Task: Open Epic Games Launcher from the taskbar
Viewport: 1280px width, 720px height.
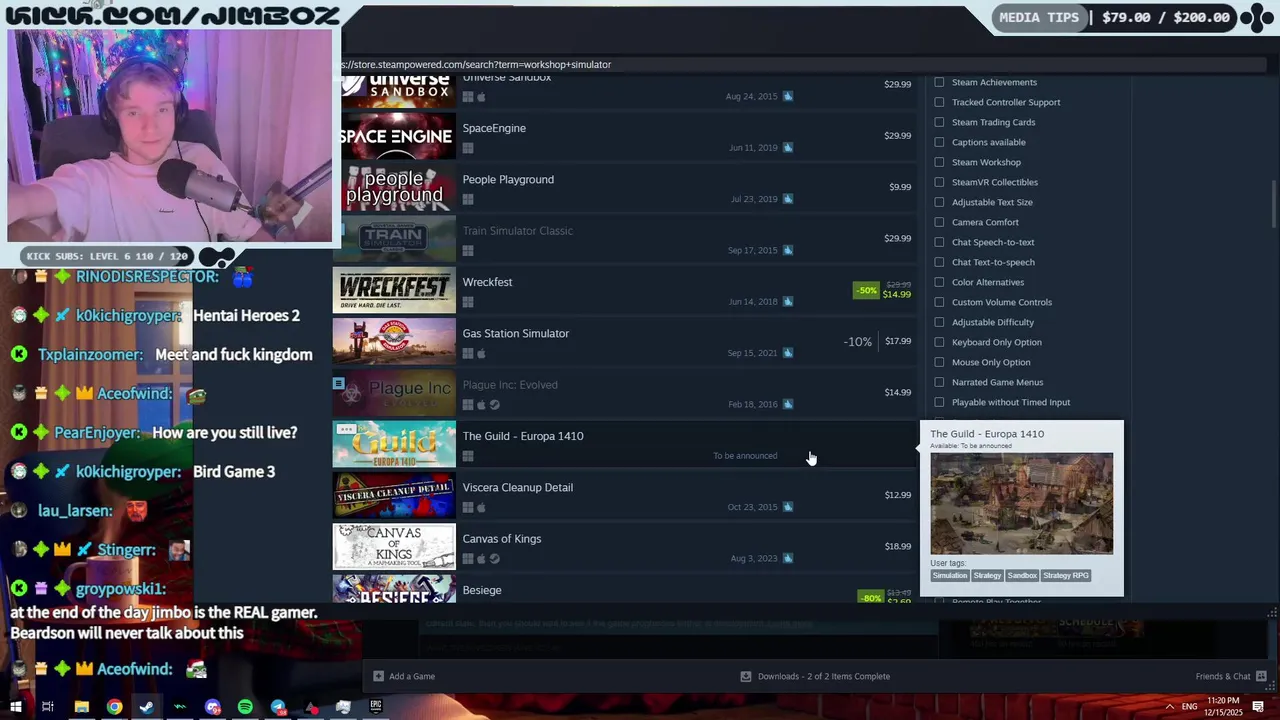Action: (x=375, y=707)
